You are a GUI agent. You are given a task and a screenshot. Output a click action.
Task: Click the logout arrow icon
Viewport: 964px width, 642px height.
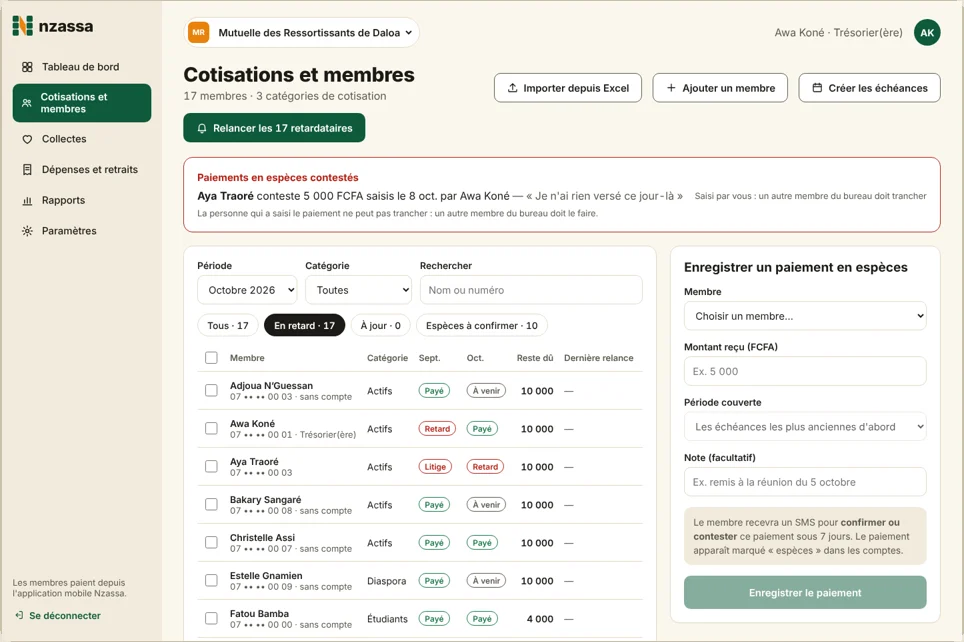pyautogui.click(x=20, y=615)
